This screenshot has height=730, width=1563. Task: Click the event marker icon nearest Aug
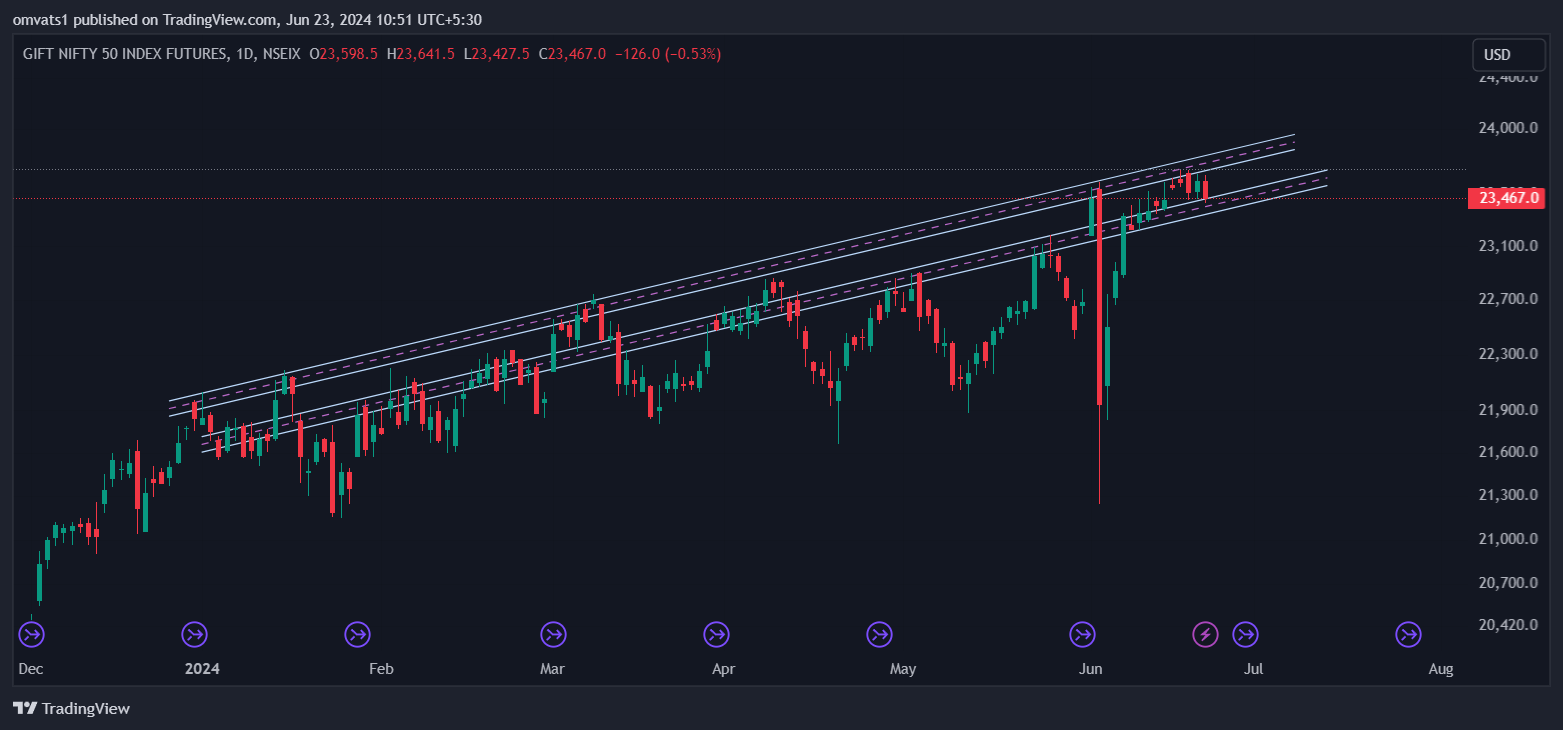tap(1408, 634)
